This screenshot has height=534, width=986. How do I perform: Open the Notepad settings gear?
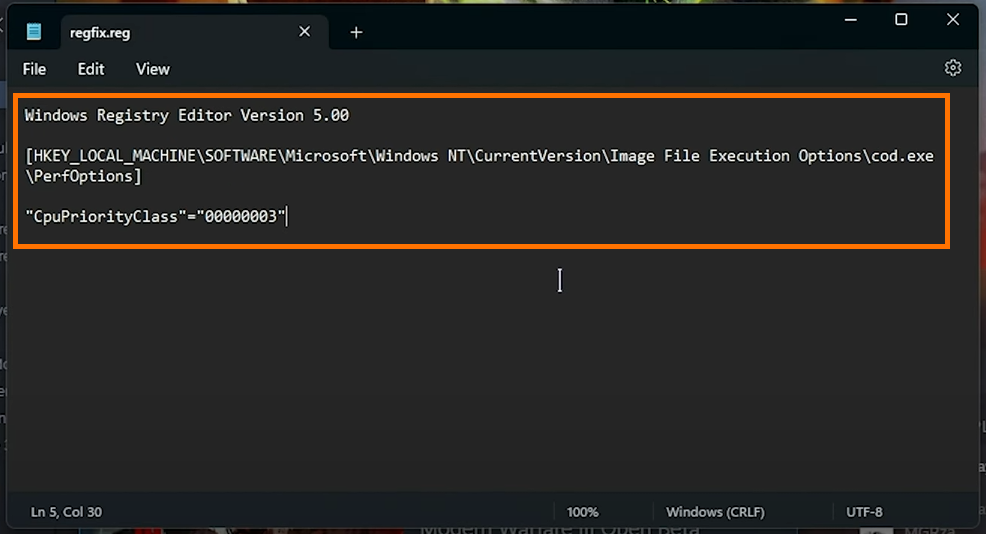click(x=953, y=68)
